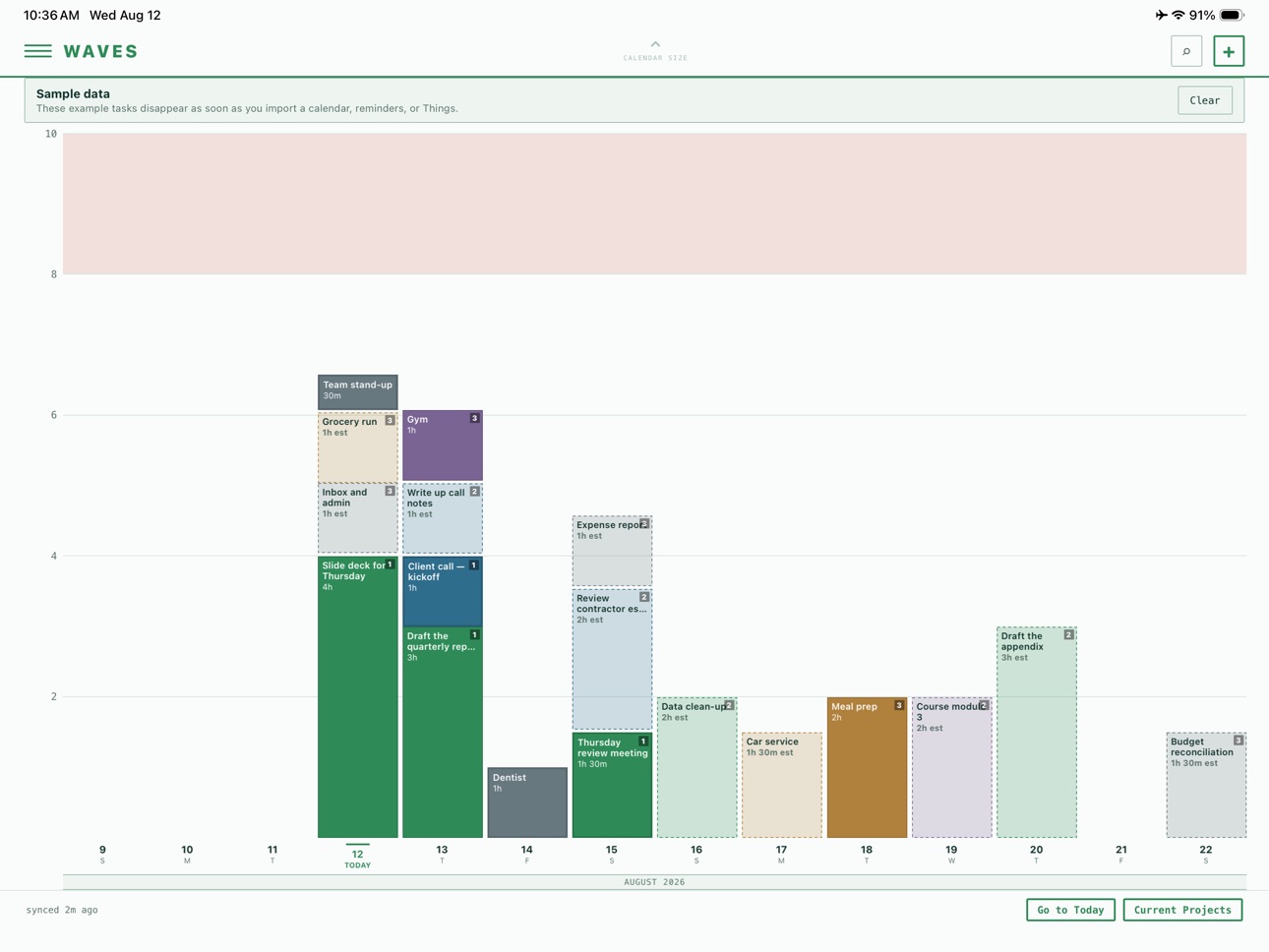Viewport: 1269px width, 952px height.
Task: Click the priority 3 badge on Gym
Action: pos(474,418)
